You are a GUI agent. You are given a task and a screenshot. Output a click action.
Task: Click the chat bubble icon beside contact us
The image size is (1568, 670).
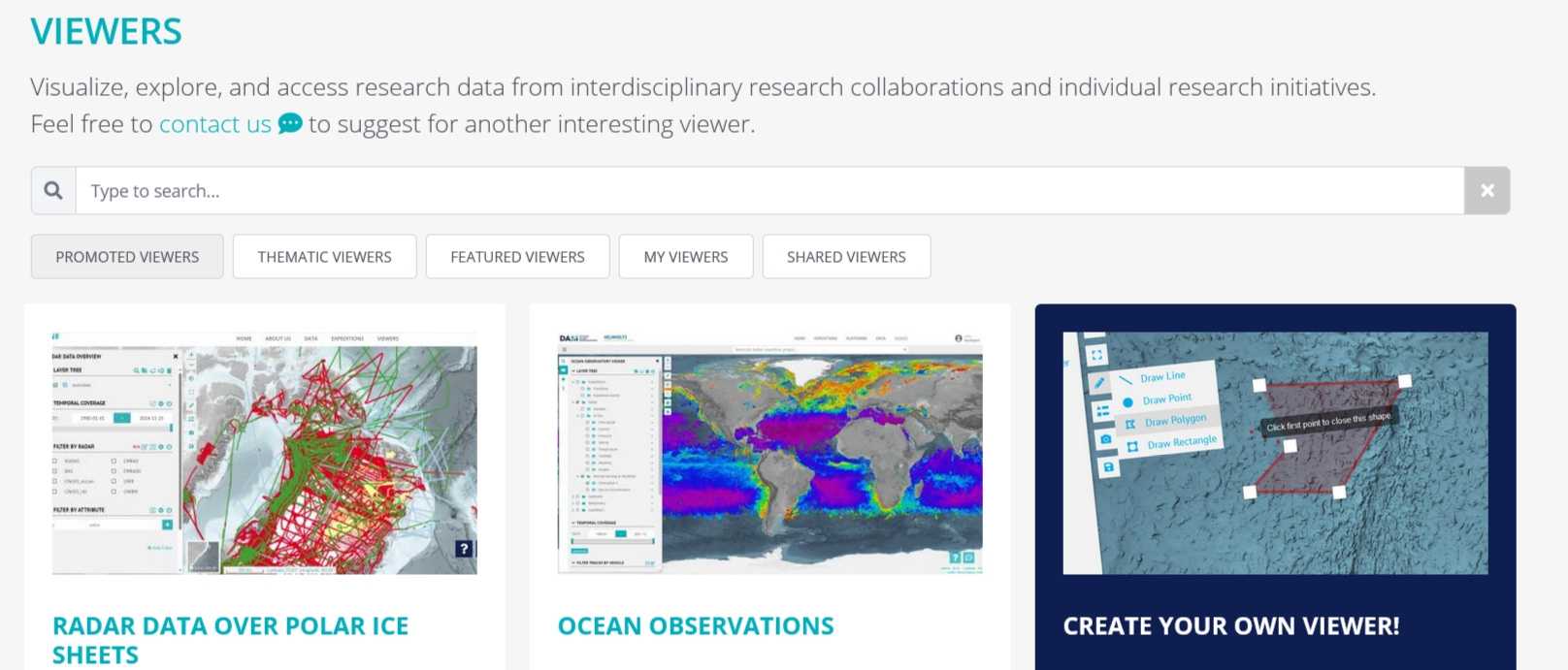point(290,124)
